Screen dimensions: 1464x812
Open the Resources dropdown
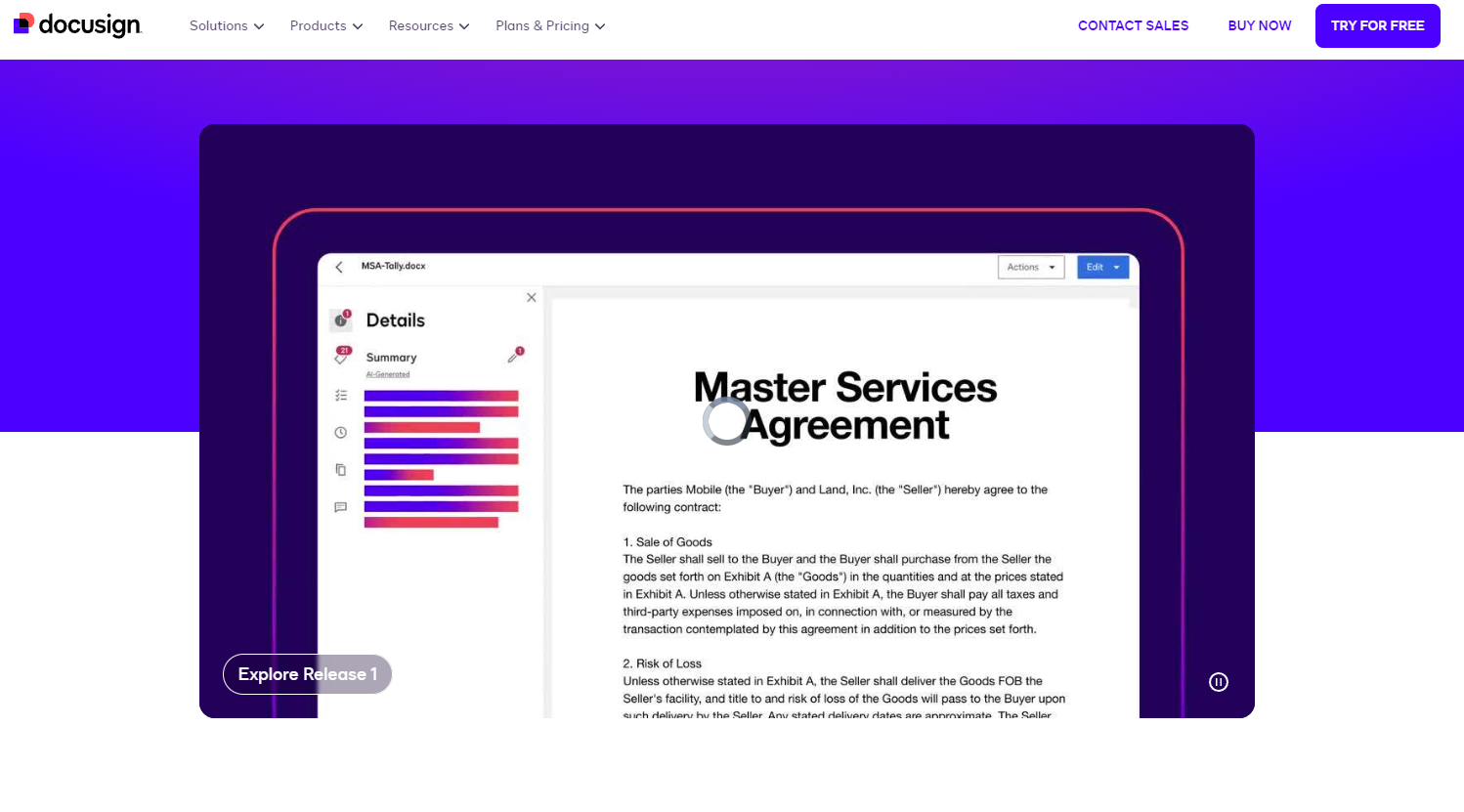tap(429, 25)
